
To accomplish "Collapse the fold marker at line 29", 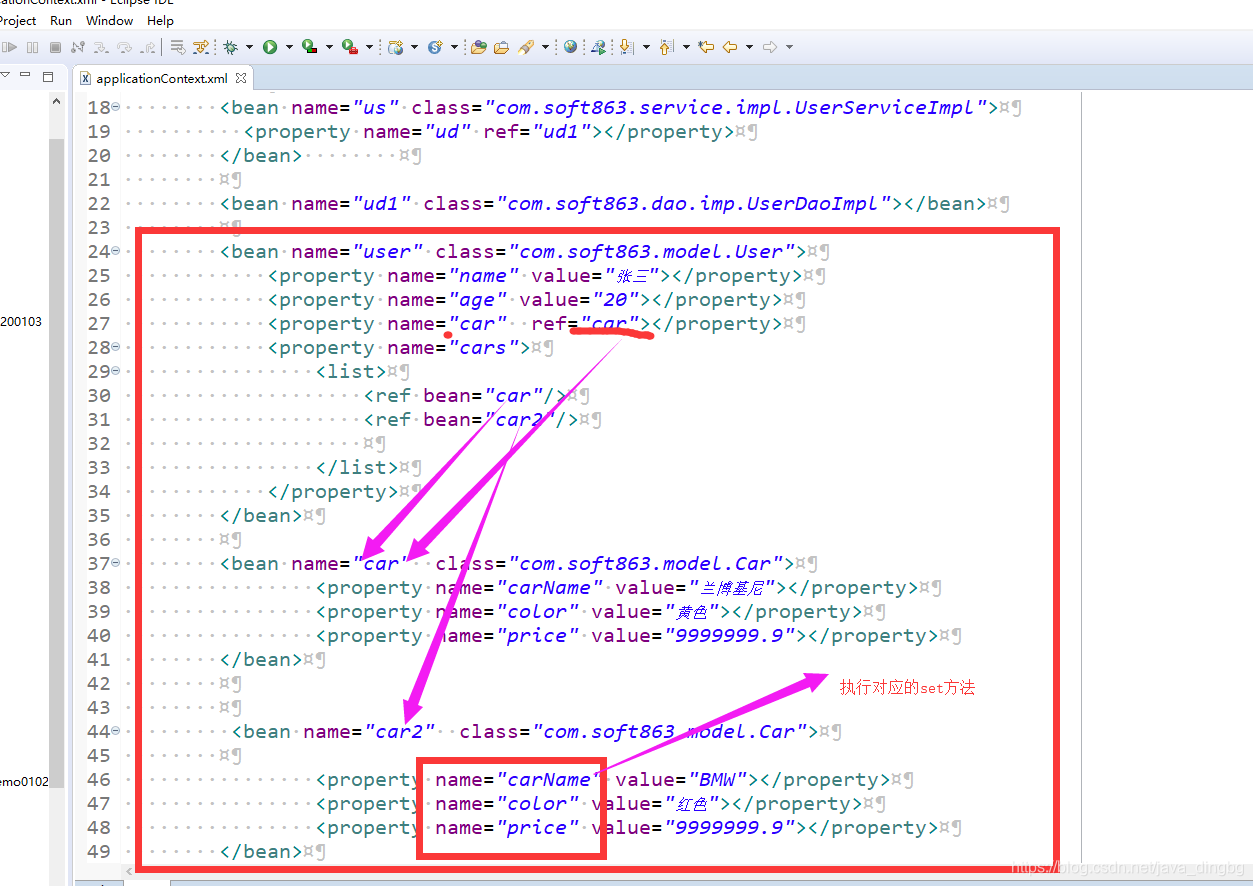I will click(115, 372).
